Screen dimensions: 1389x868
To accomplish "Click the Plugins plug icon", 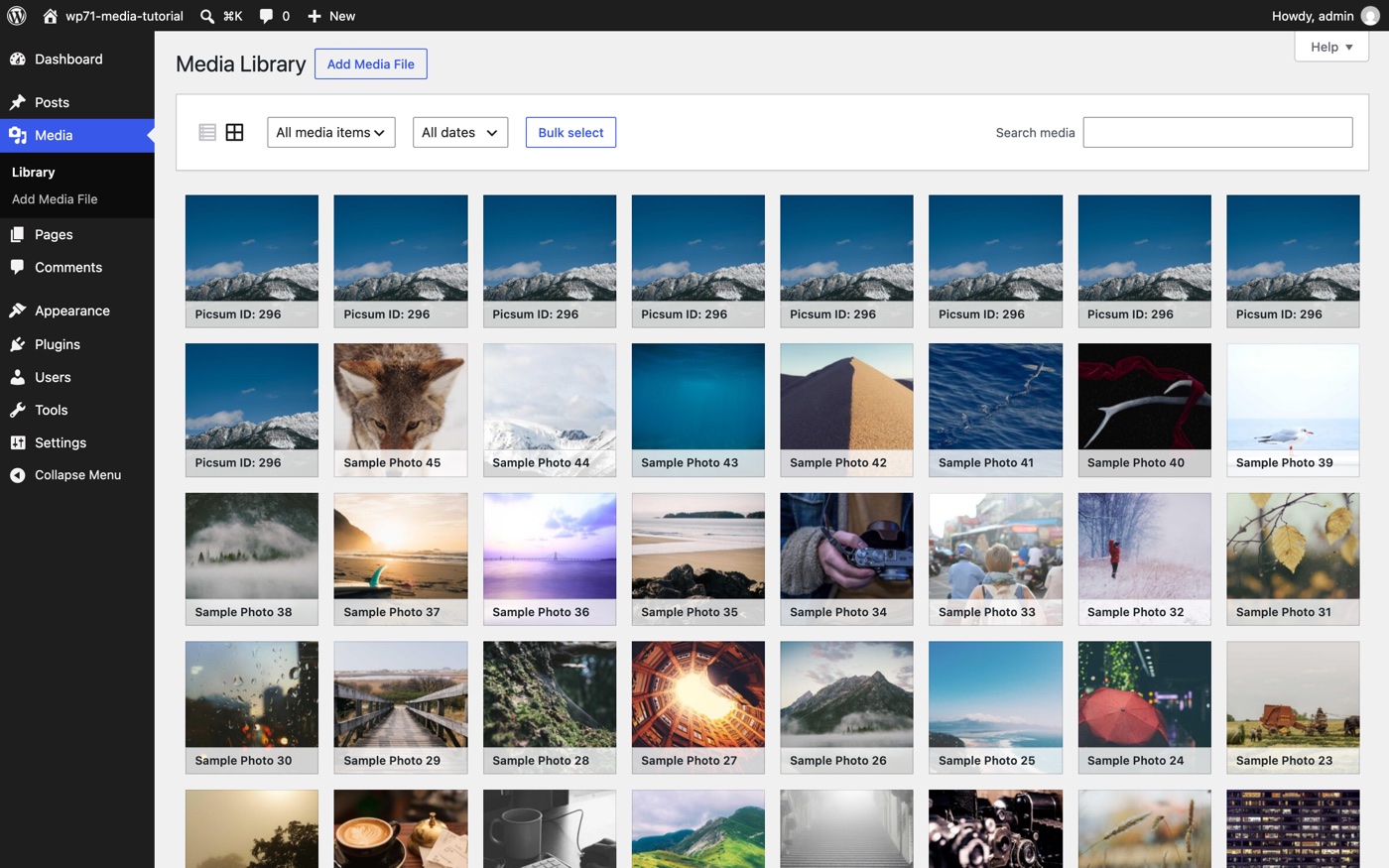I will [x=18, y=344].
